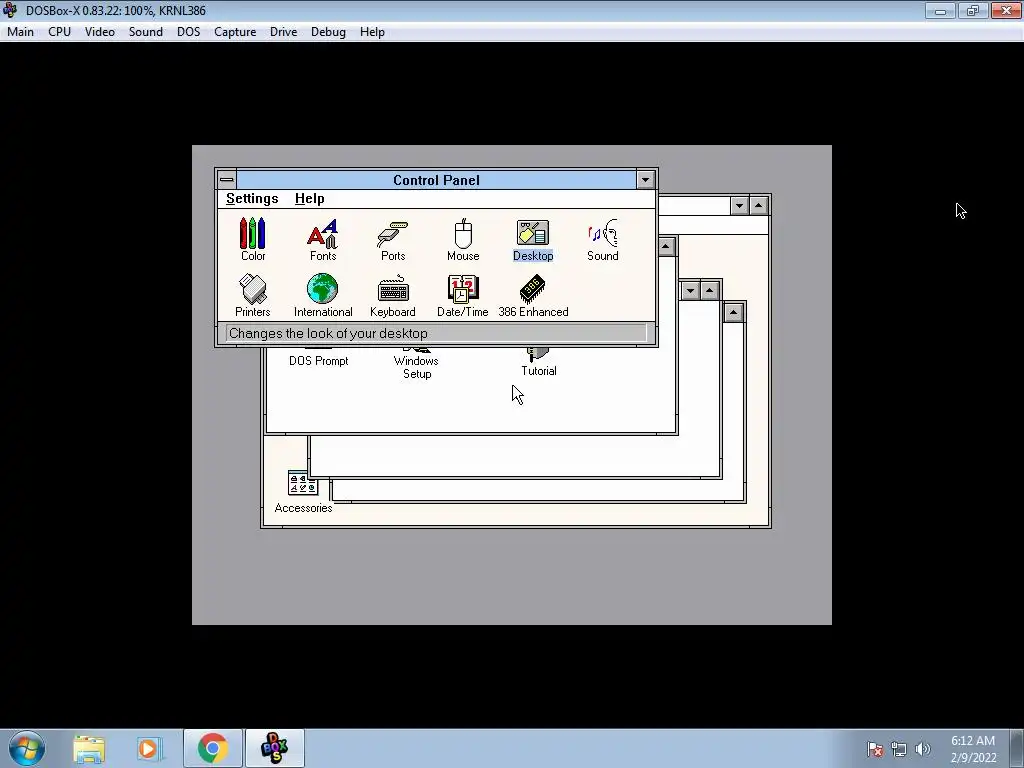Open the Debug menu
This screenshot has height=768, width=1024.
click(328, 32)
